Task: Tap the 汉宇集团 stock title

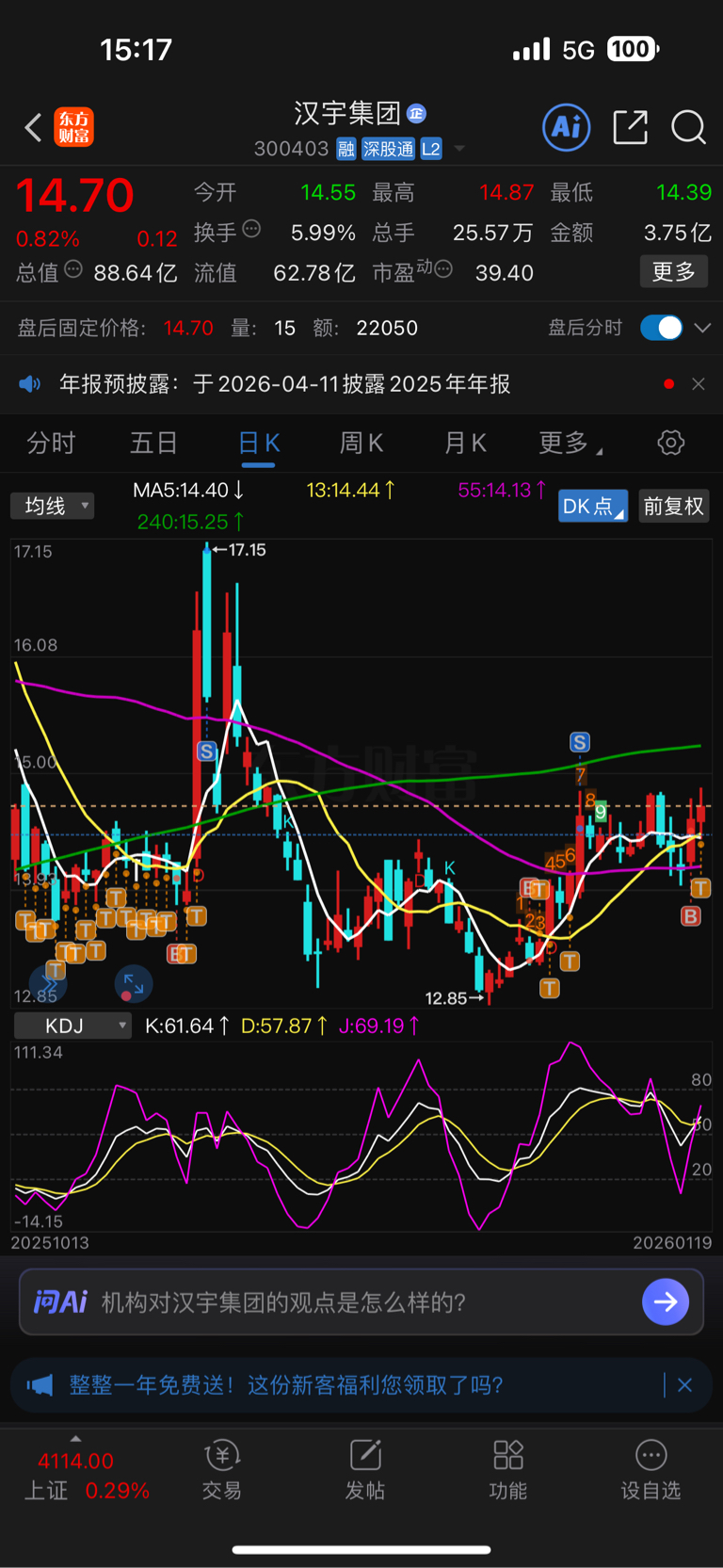Action: pos(347,114)
